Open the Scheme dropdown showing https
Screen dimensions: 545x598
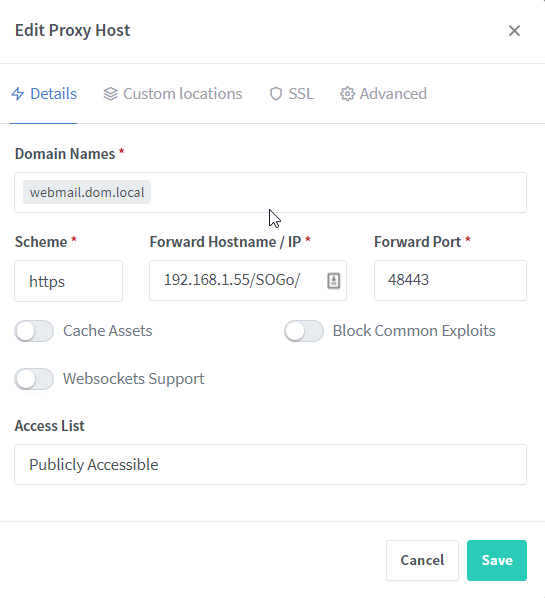click(x=69, y=281)
